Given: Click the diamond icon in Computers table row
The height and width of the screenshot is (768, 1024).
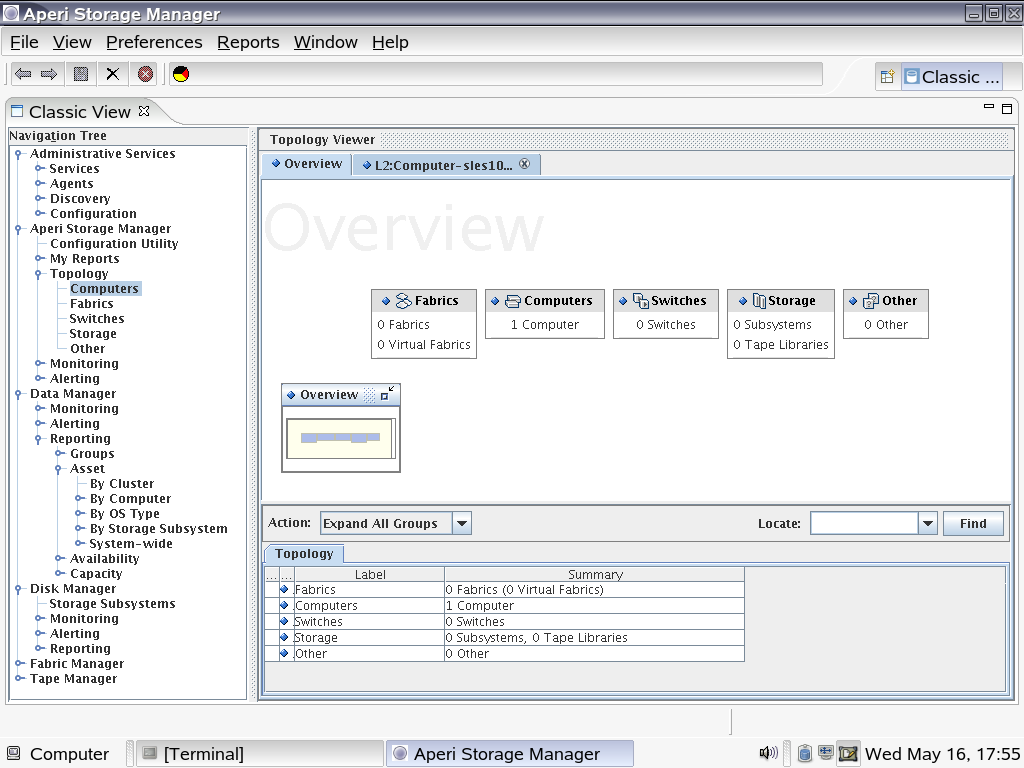Looking at the screenshot, I should 284,605.
